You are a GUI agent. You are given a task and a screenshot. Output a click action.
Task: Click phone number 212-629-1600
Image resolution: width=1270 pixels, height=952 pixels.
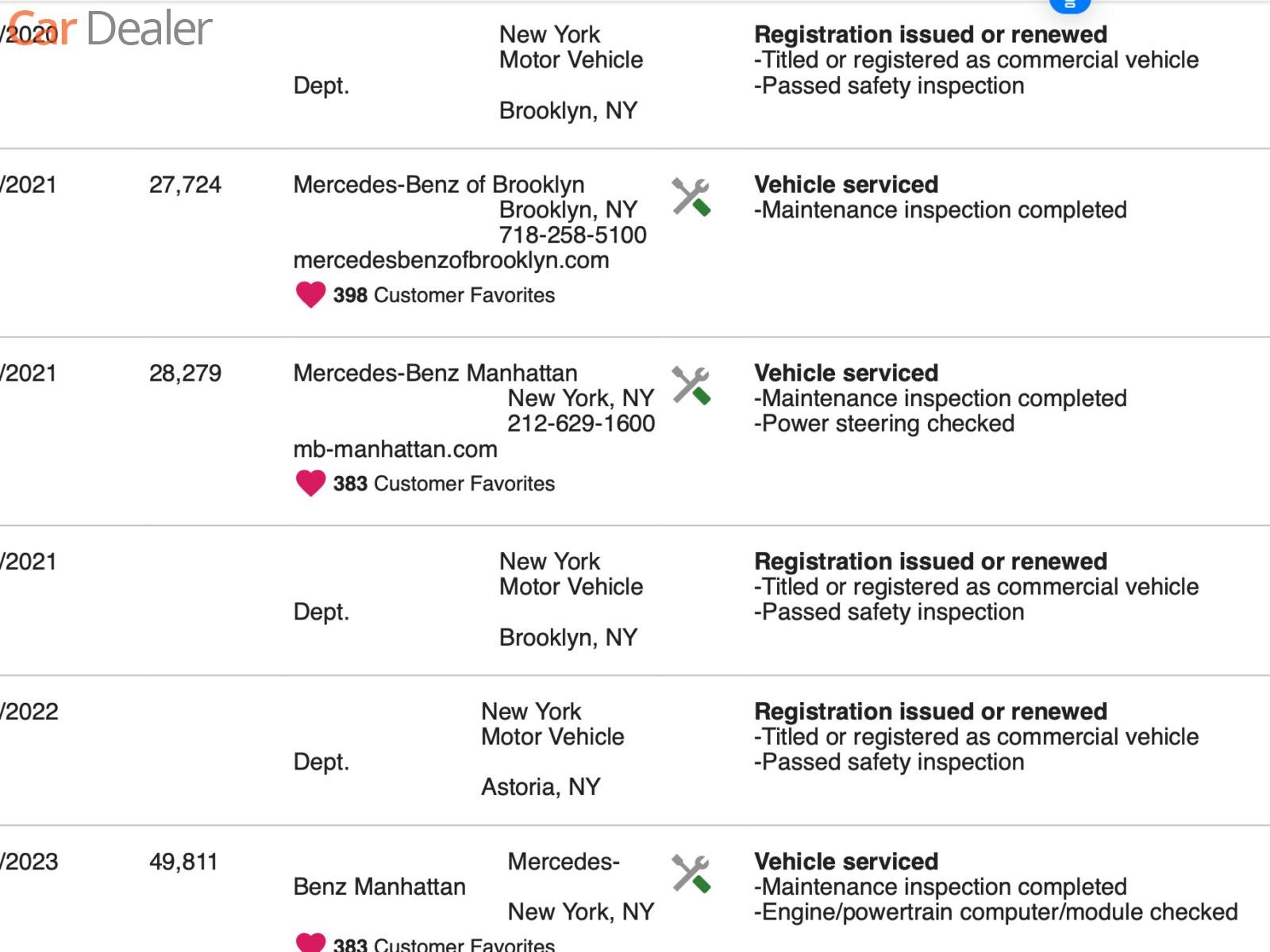tap(581, 424)
